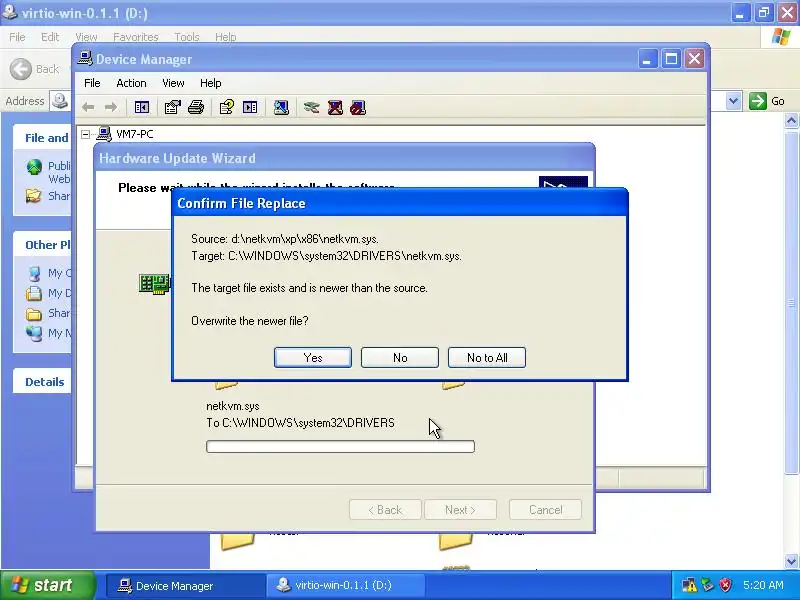The height and width of the screenshot is (600, 800).
Task: Click Explorer scrollbar down arrow
Action: [x=791, y=561]
